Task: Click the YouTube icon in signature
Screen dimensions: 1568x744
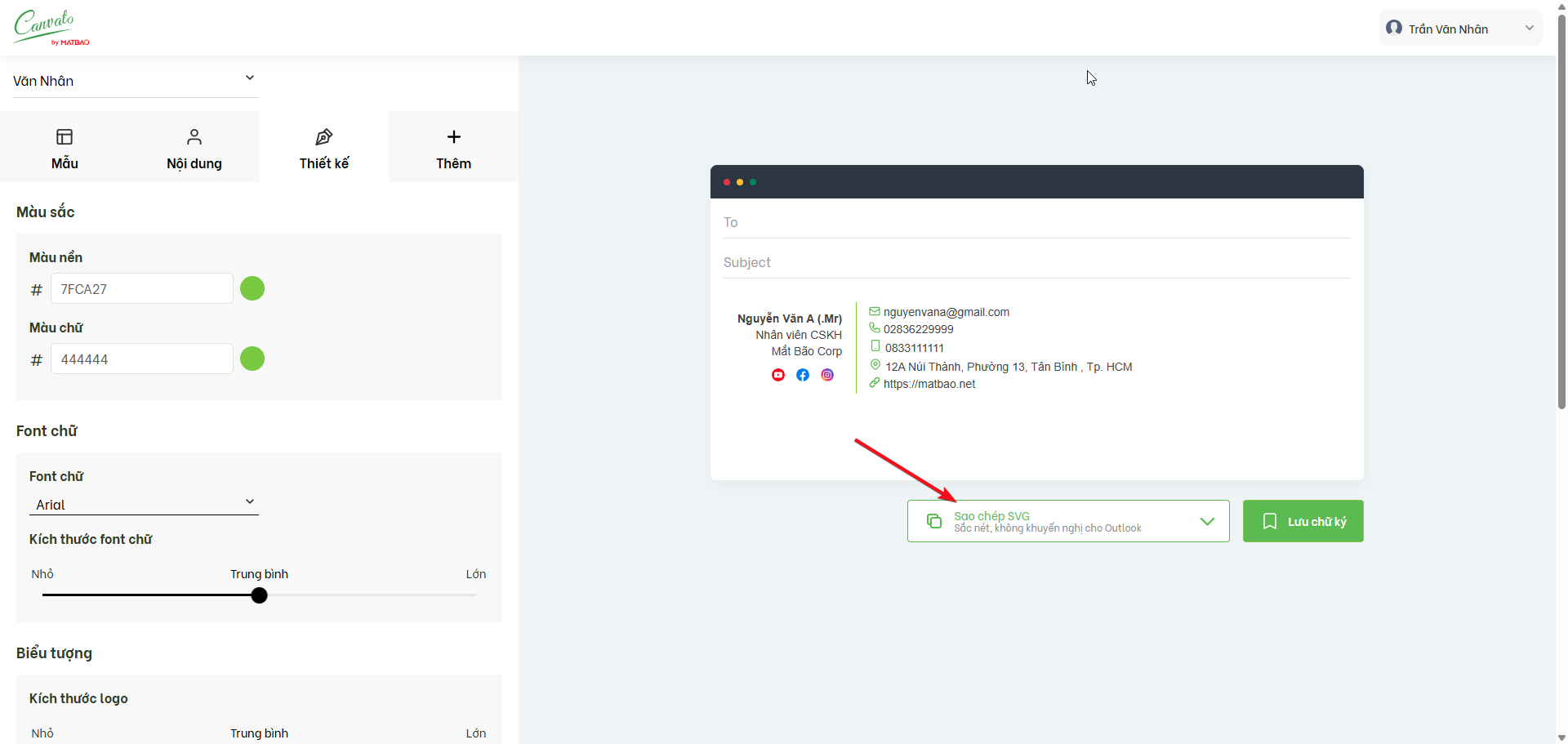Action: coord(778,375)
